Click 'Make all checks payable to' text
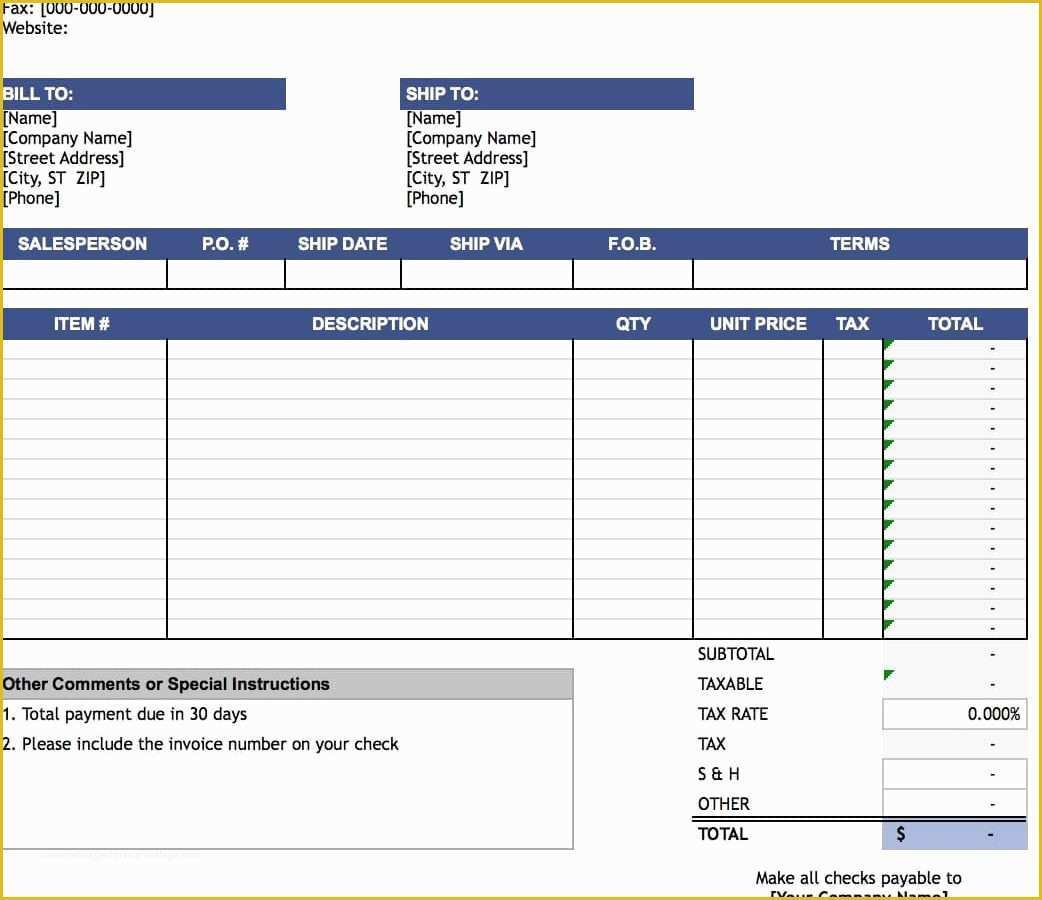Screen dimensions: 1042x900 coord(859,878)
